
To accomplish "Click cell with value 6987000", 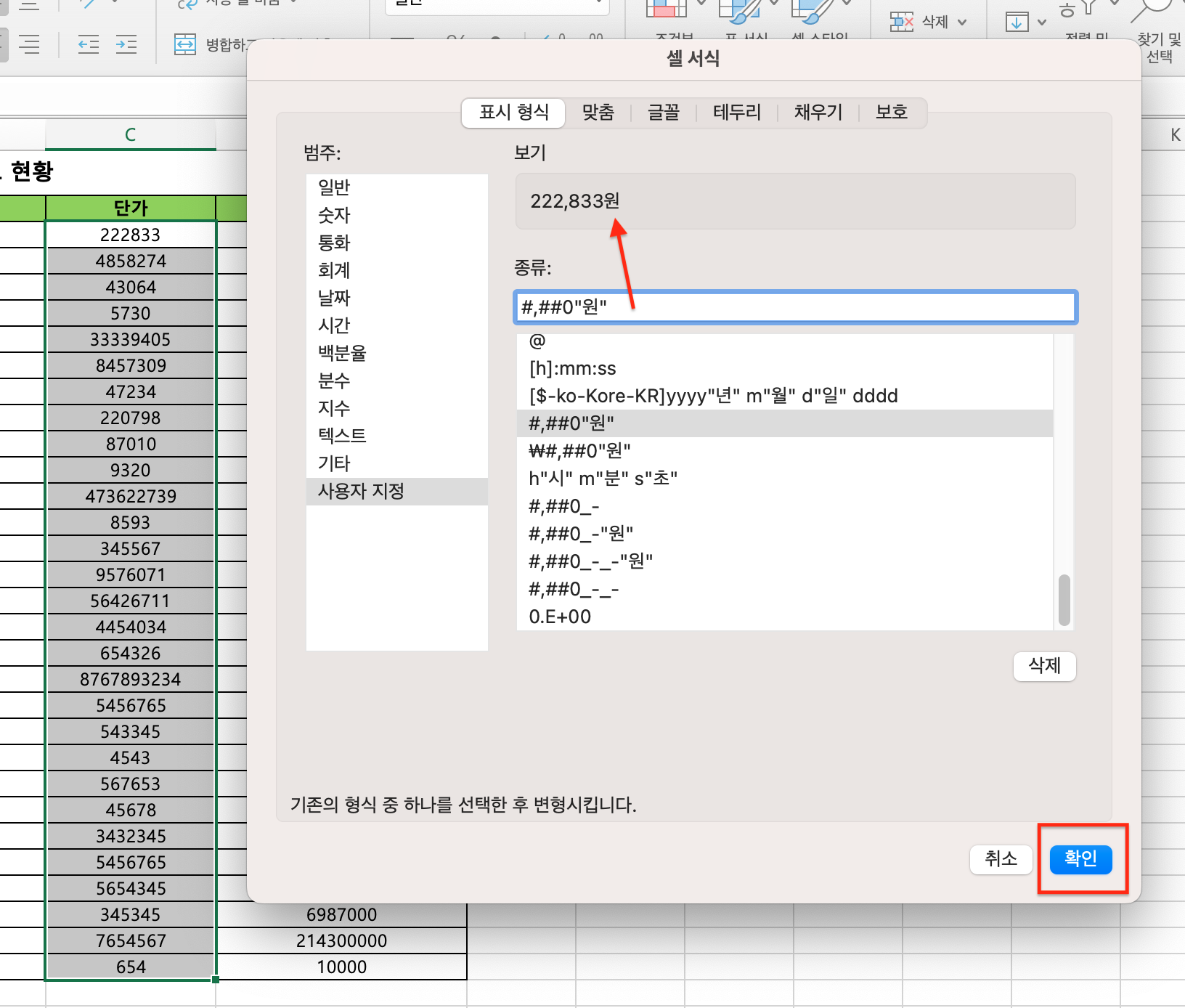I will pyautogui.click(x=342, y=915).
